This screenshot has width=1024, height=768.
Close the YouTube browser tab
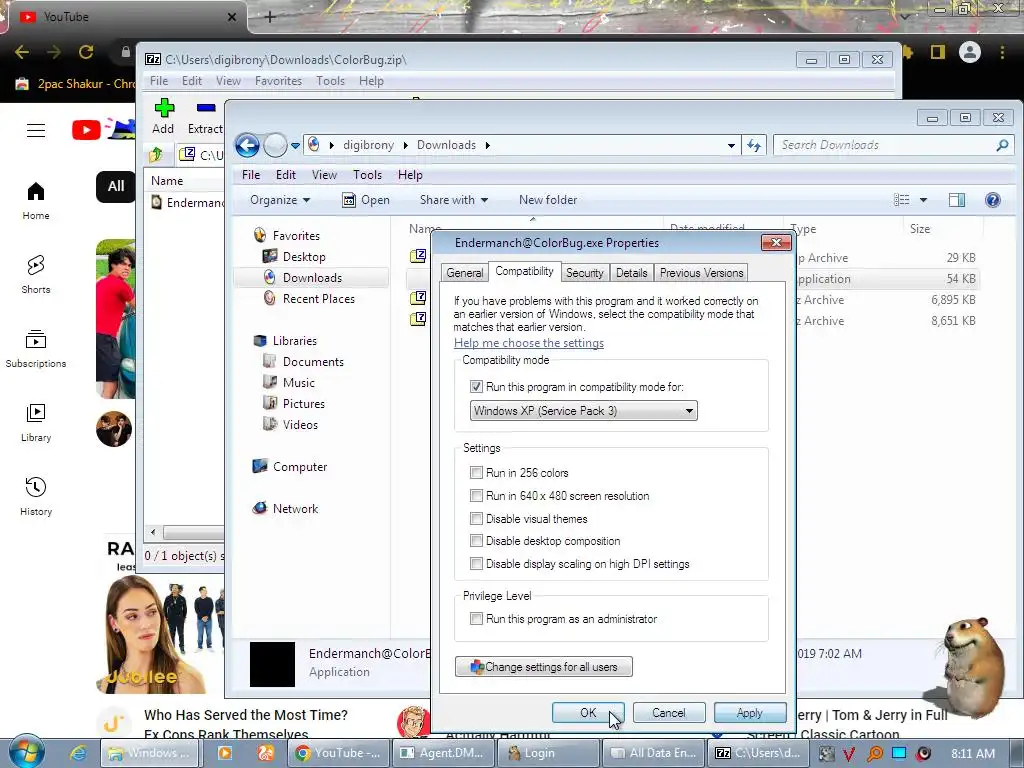[x=232, y=17]
